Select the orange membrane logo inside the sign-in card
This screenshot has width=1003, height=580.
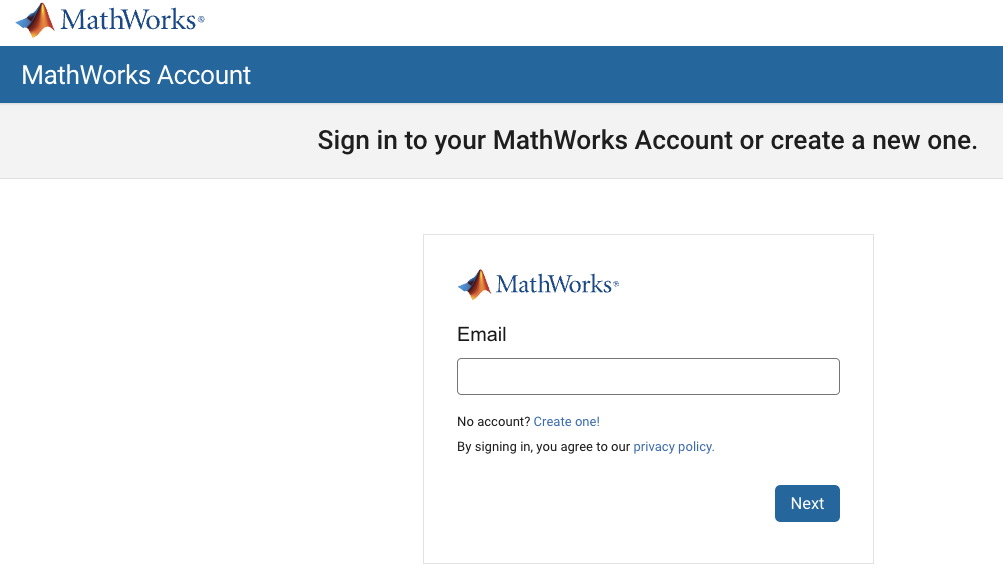click(474, 284)
